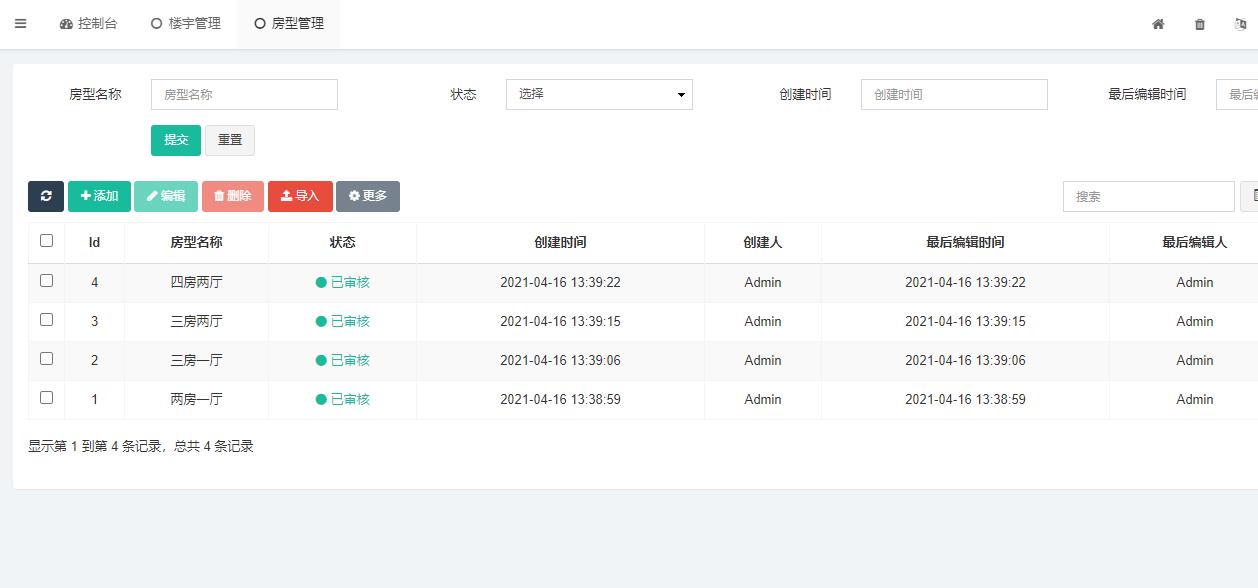
Task: Click the red 导入 import button
Action: click(x=300, y=196)
